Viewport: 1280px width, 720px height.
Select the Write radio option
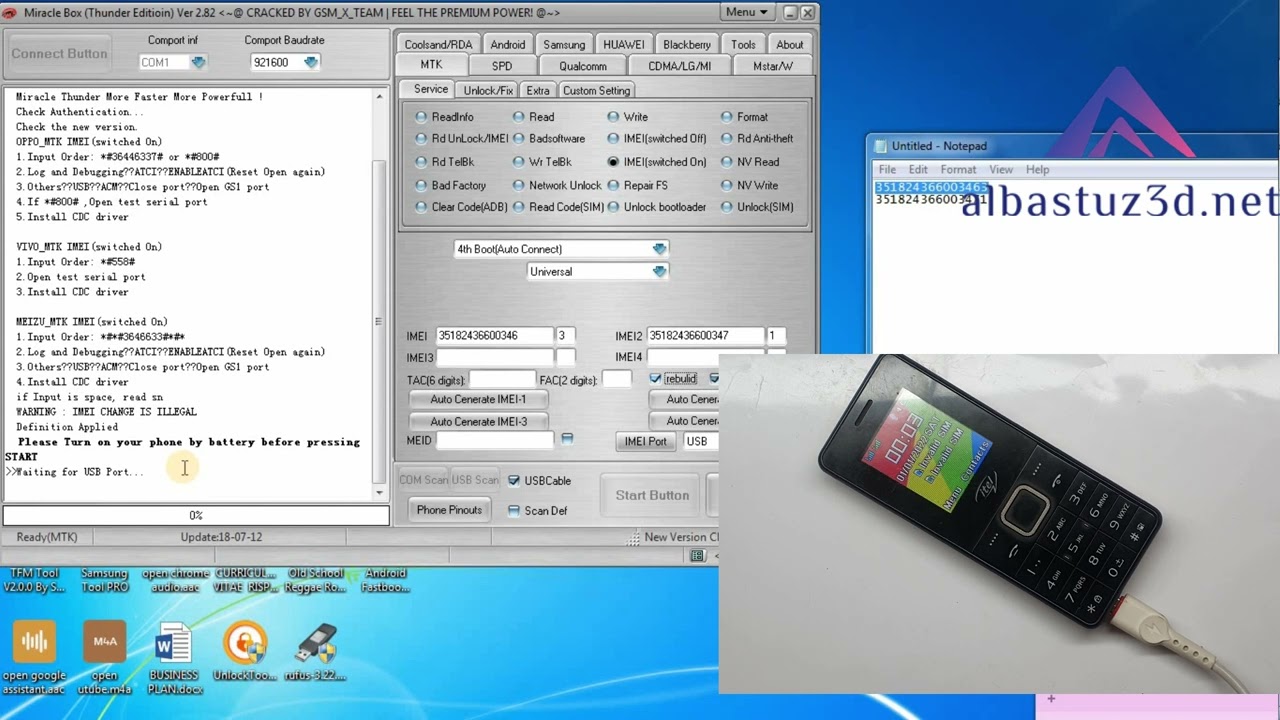coord(613,117)
